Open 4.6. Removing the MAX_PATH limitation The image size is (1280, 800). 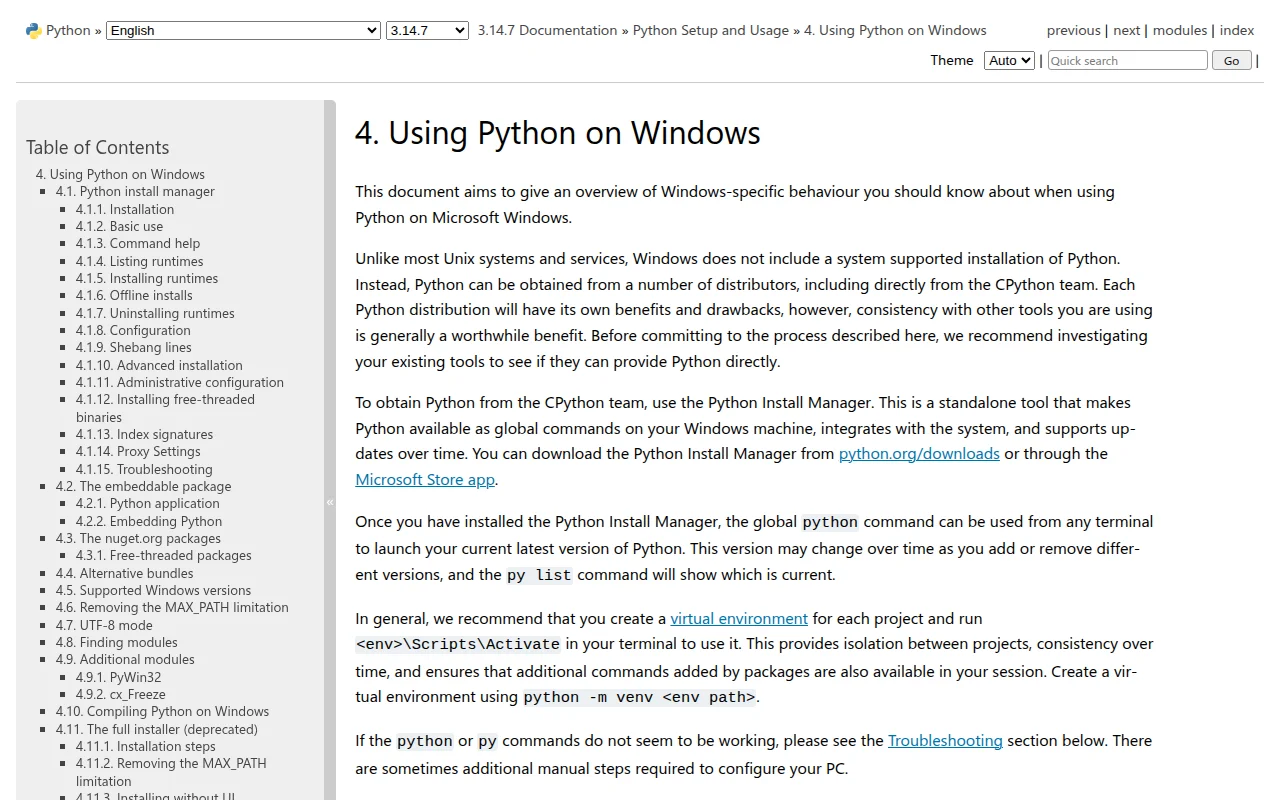[172, 607]
